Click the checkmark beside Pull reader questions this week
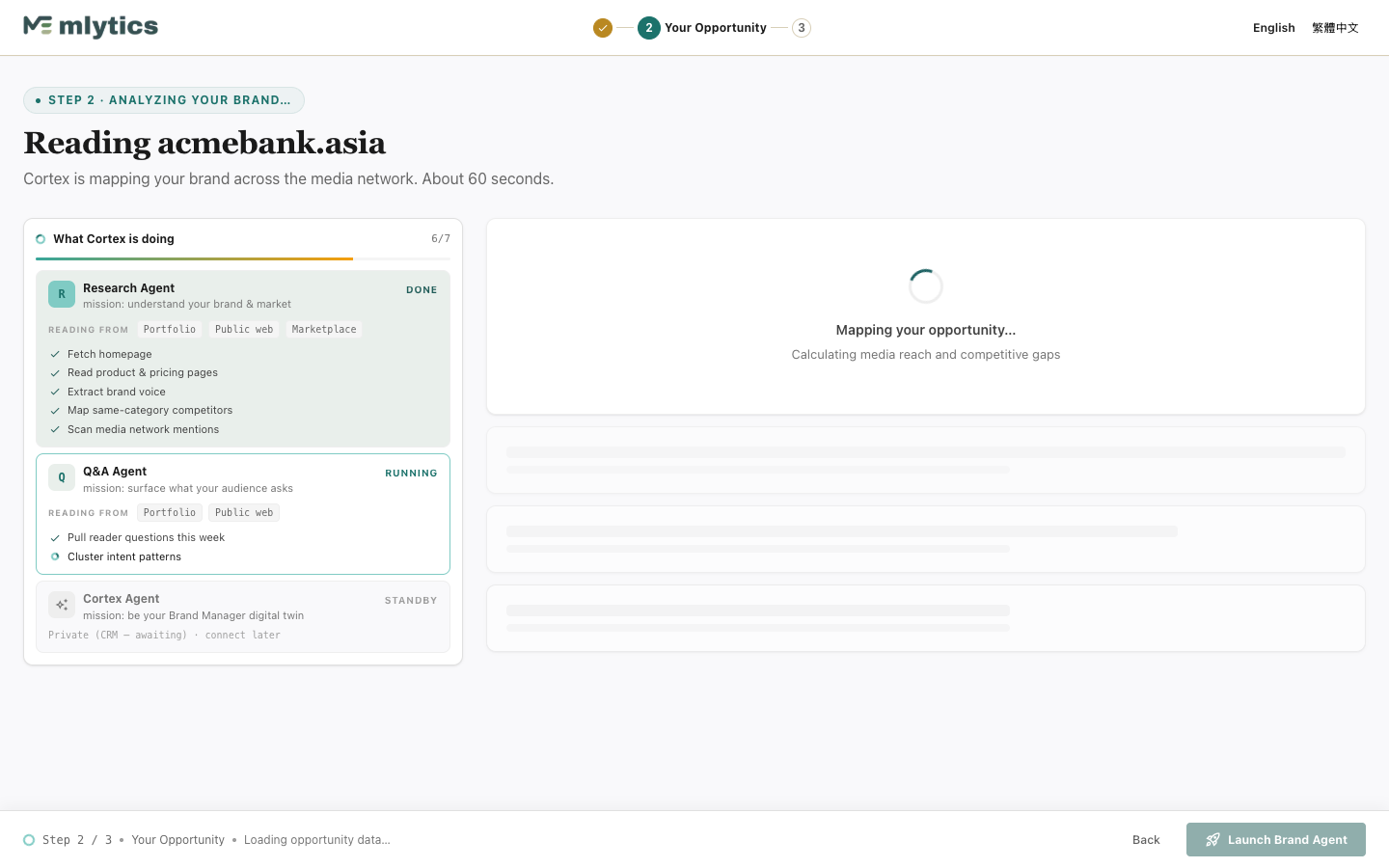The width and height of the screenshot is (1389, 868). coord(55,538)
